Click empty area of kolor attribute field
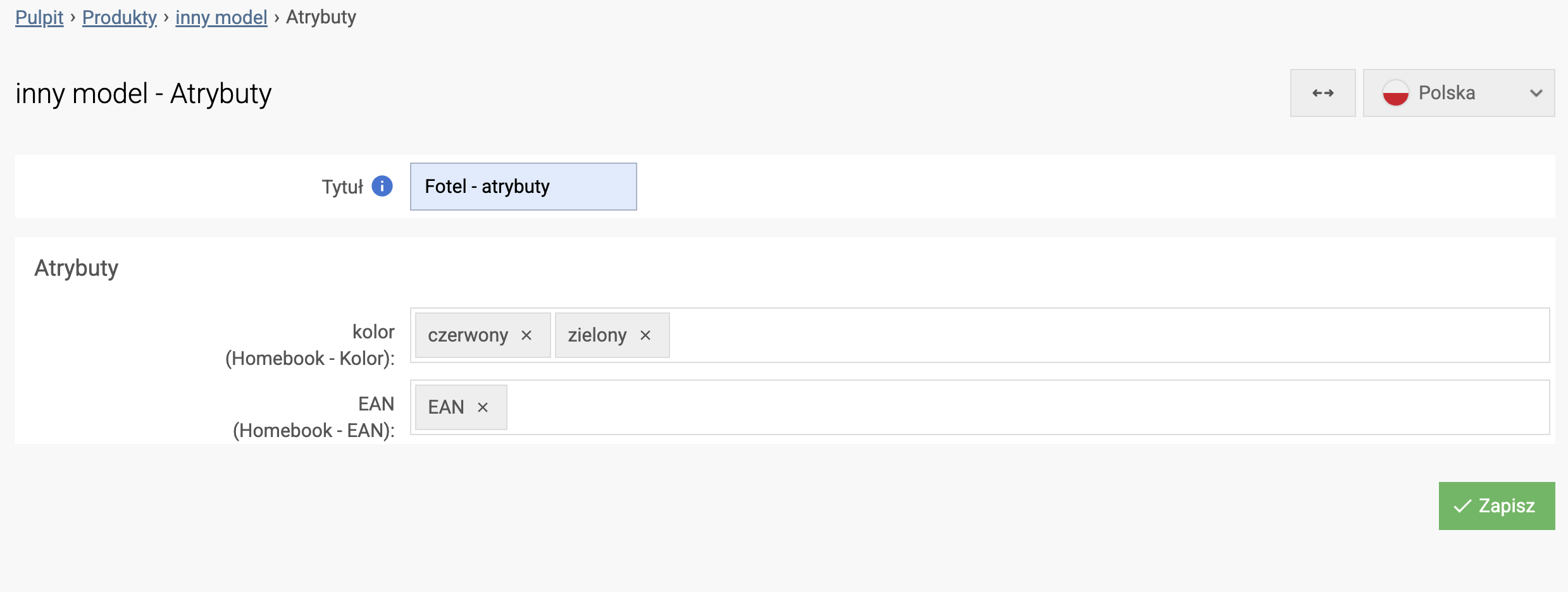This screenshot has height=592, width=1568. click(1076, 335)
